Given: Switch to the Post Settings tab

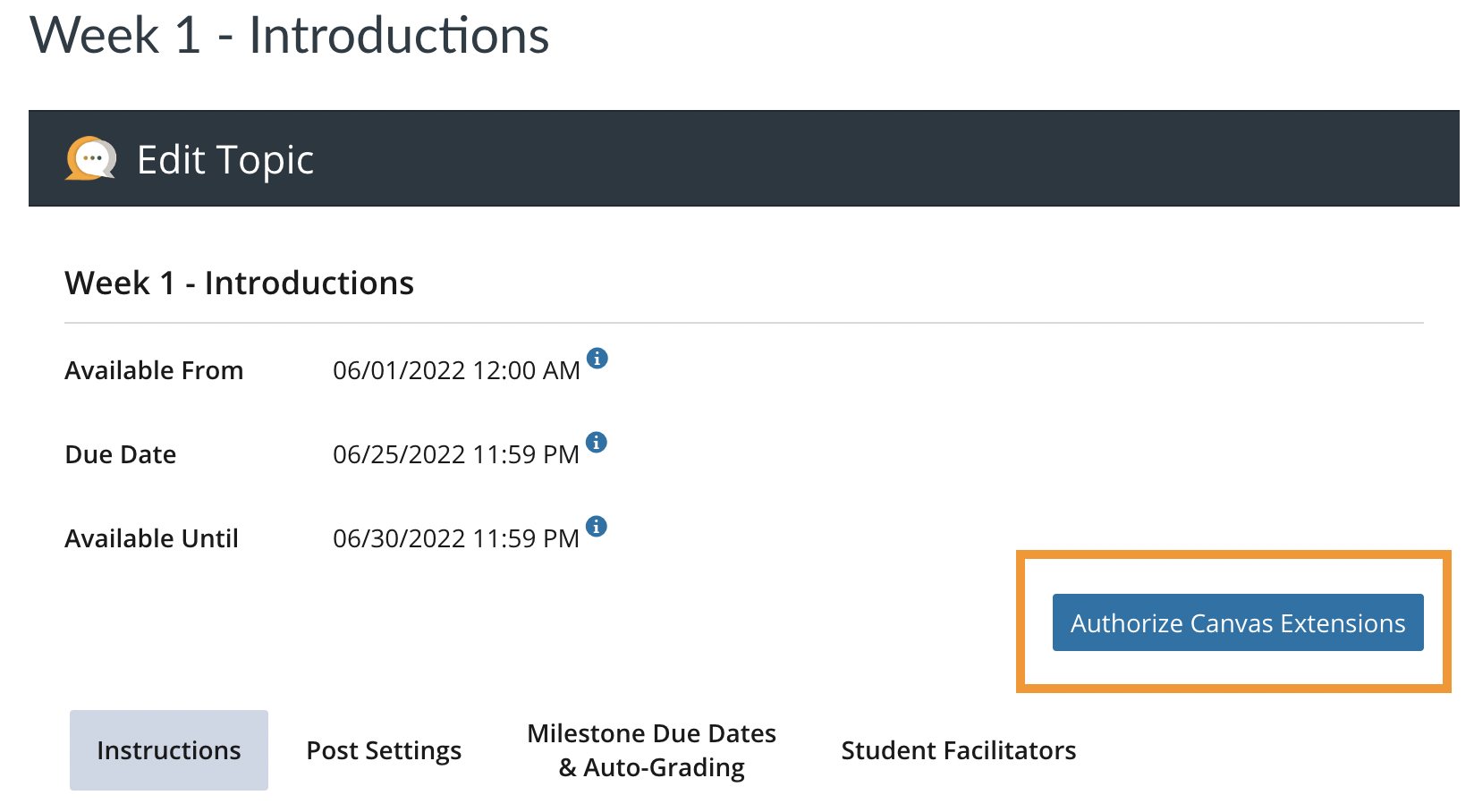Looking at the screenshot, I should coord(383,750).
